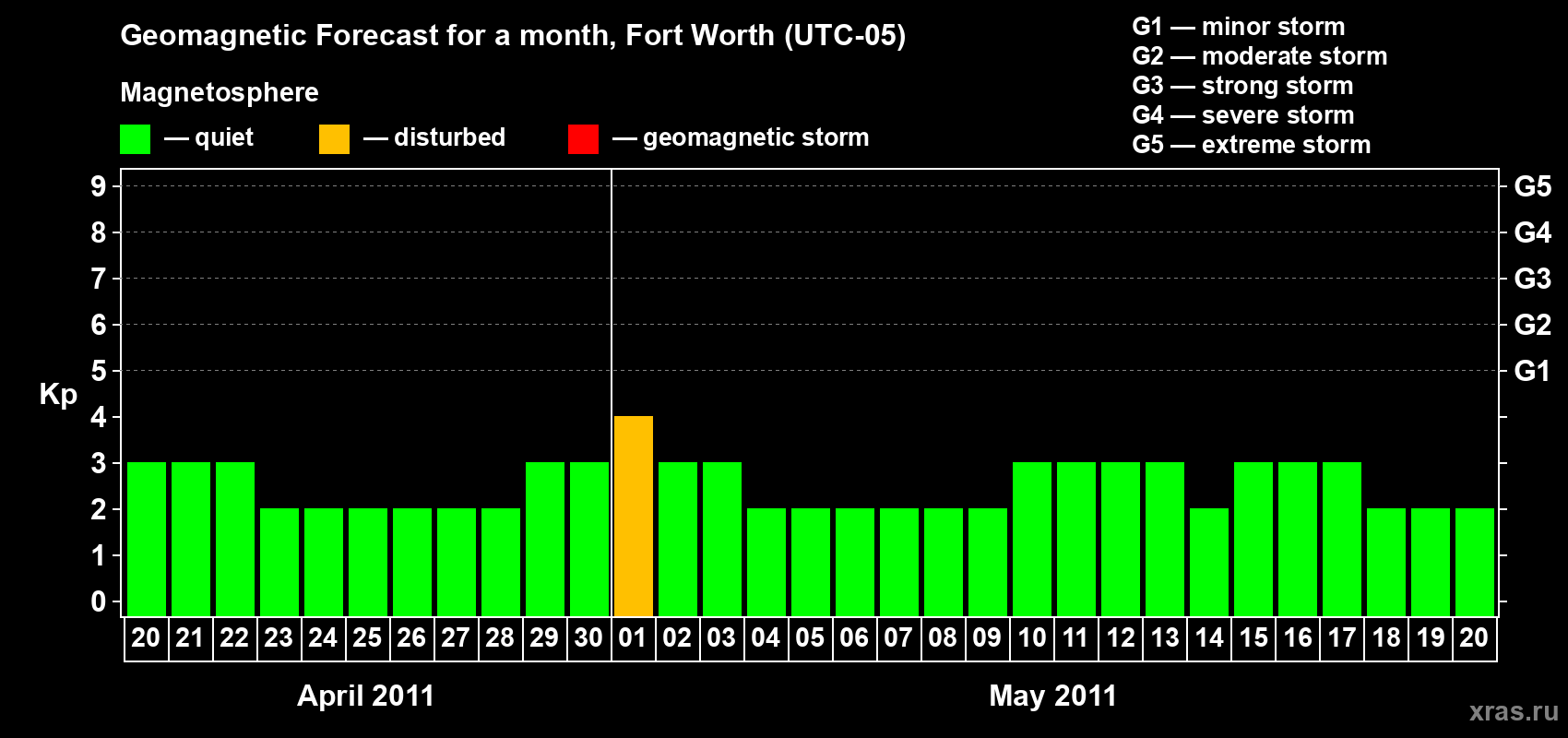Click the 'G2 — moderate storm' legend line

[1260, 56]
